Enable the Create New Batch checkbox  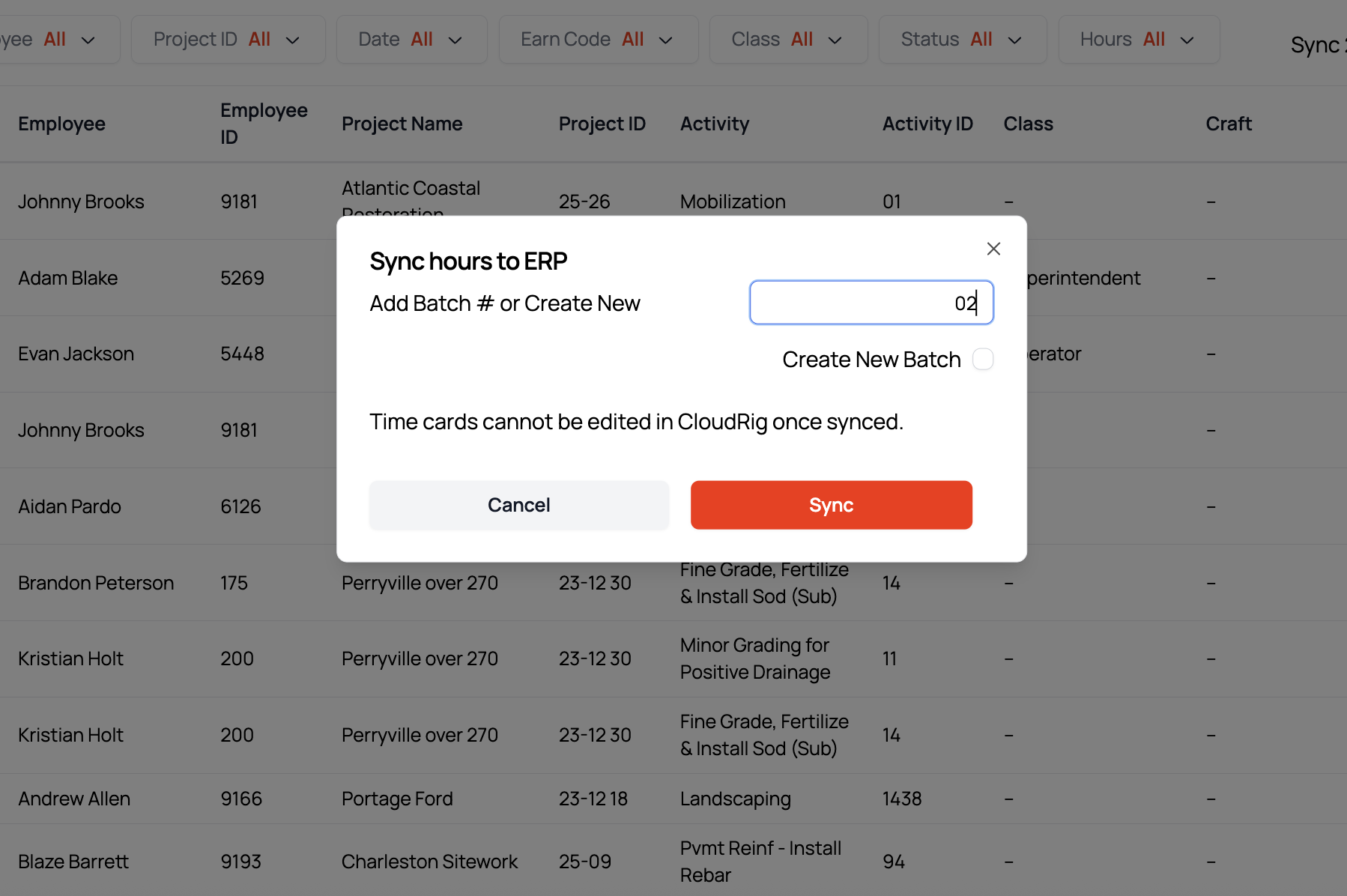click(x=983, y=360)
